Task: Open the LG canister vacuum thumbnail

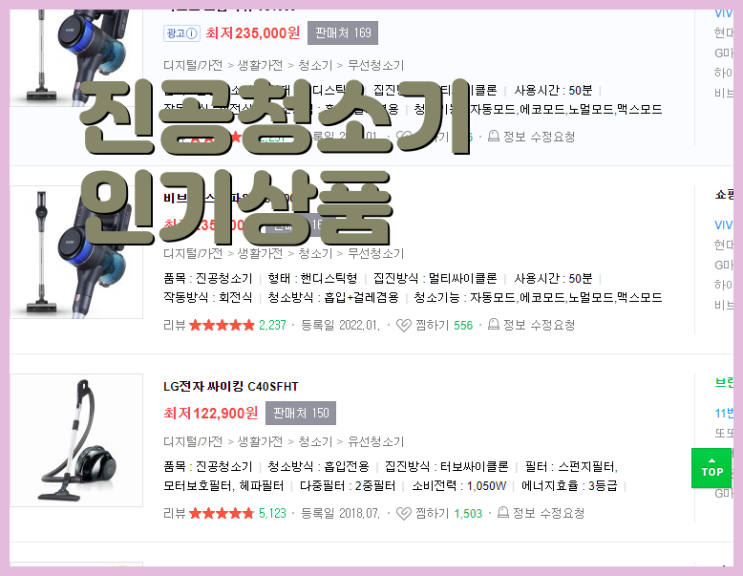Action: pos(76,440)
